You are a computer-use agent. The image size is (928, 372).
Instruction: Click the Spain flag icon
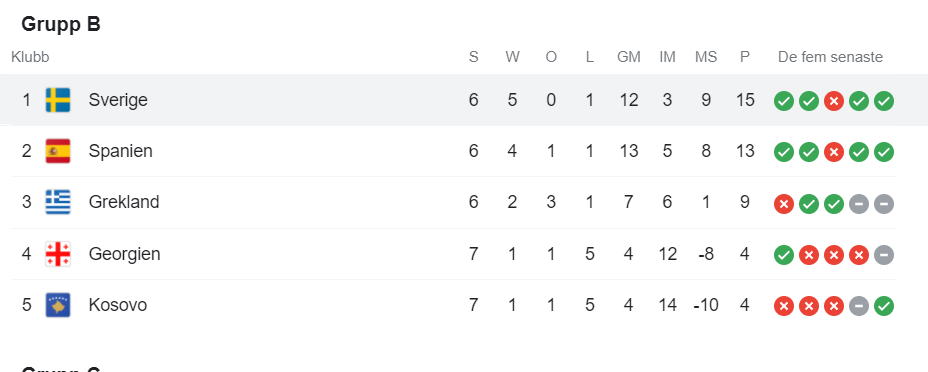58,151
